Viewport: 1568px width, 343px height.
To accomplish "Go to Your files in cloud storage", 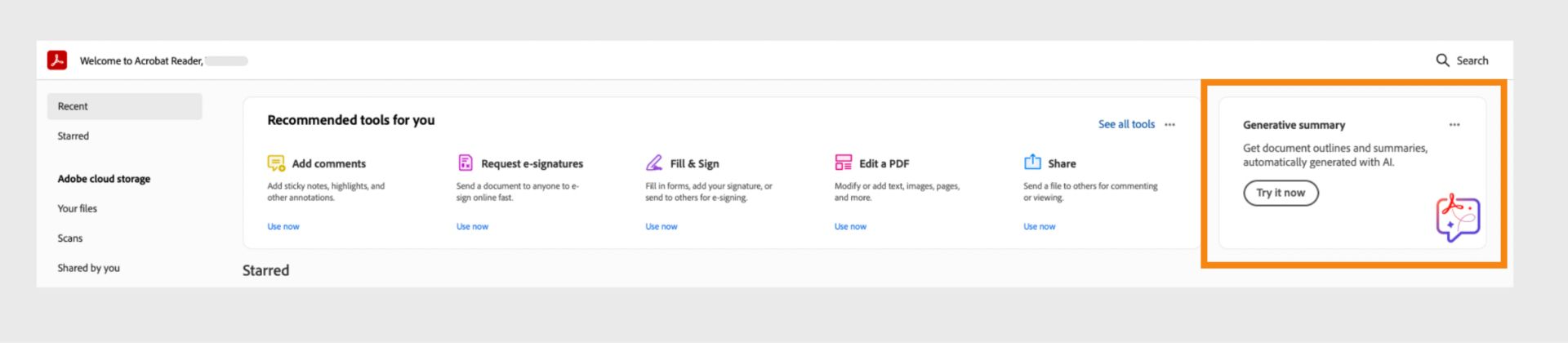I will click(x=78, y=208).
